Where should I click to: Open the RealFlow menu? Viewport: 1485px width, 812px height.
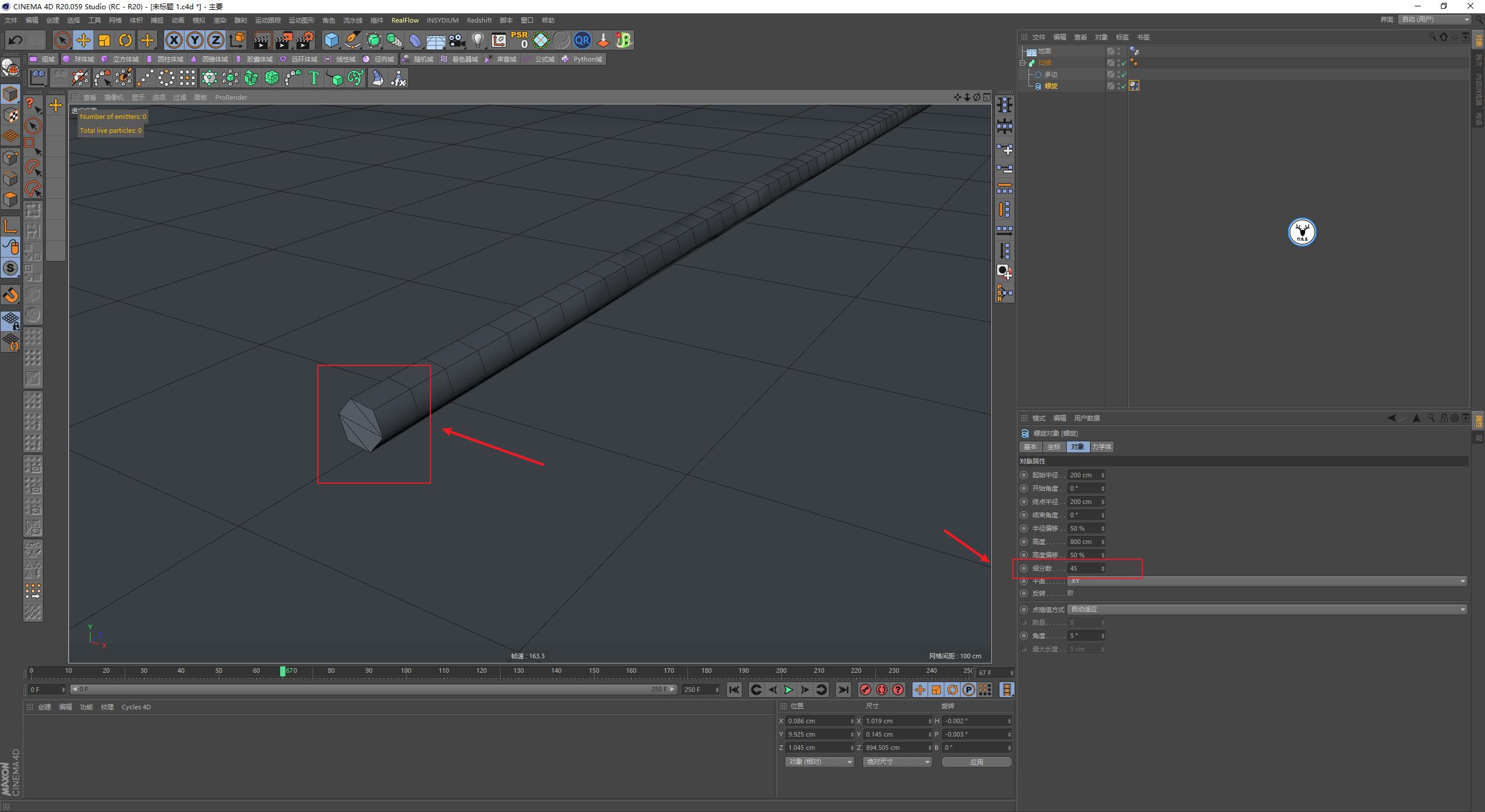point(405,20)
